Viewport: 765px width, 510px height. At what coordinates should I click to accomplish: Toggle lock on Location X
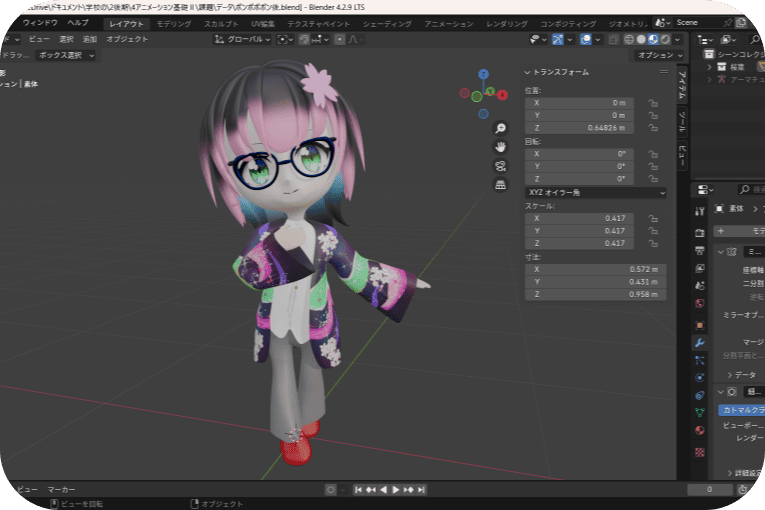pyautogui.click(x=651, y=102)
